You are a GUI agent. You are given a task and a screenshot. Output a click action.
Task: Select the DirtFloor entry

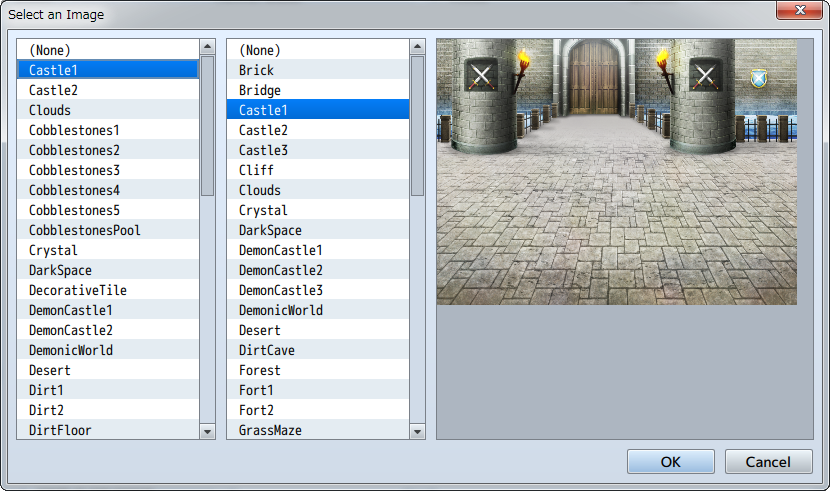tap(60, 430)
